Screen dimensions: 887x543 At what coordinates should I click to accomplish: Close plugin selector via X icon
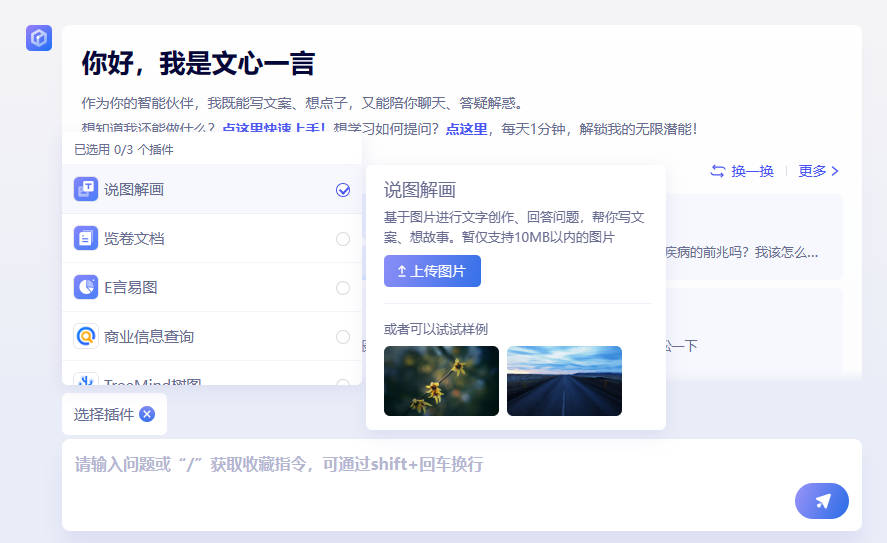(x=147, y=414)
